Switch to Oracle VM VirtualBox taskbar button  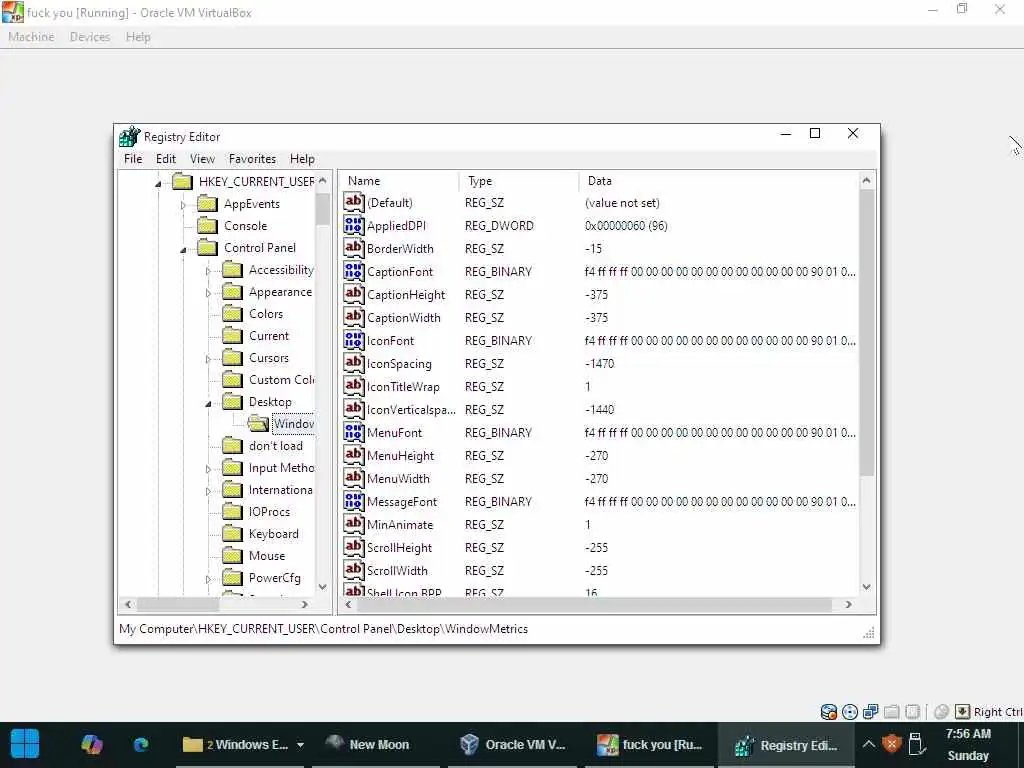[513, 744]
